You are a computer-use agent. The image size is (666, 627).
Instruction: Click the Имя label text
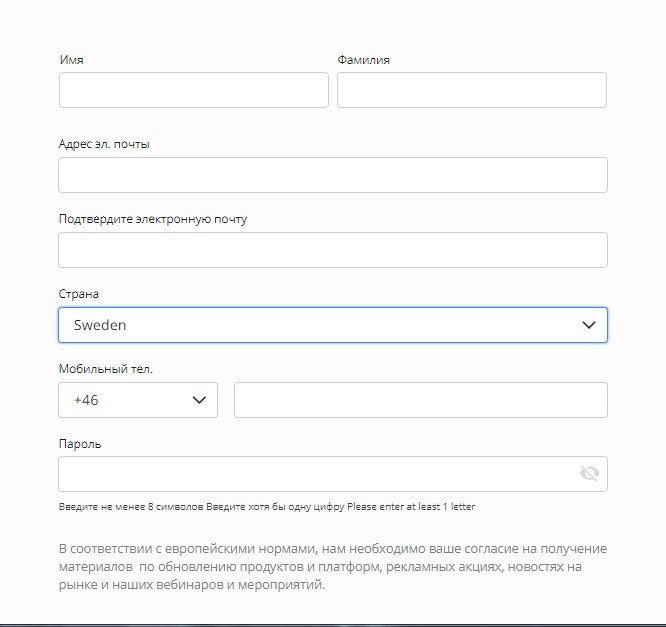click(71, 60)
